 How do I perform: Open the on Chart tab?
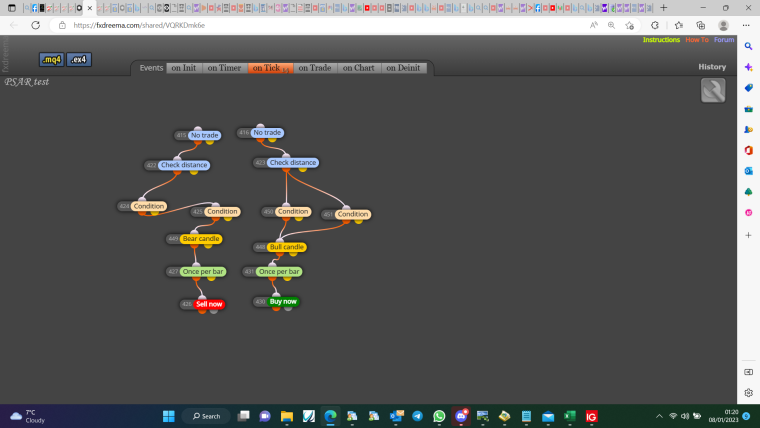pos(359,68)
